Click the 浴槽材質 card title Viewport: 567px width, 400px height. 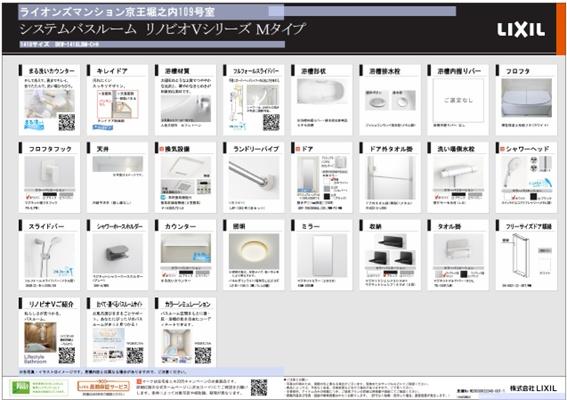177,71
